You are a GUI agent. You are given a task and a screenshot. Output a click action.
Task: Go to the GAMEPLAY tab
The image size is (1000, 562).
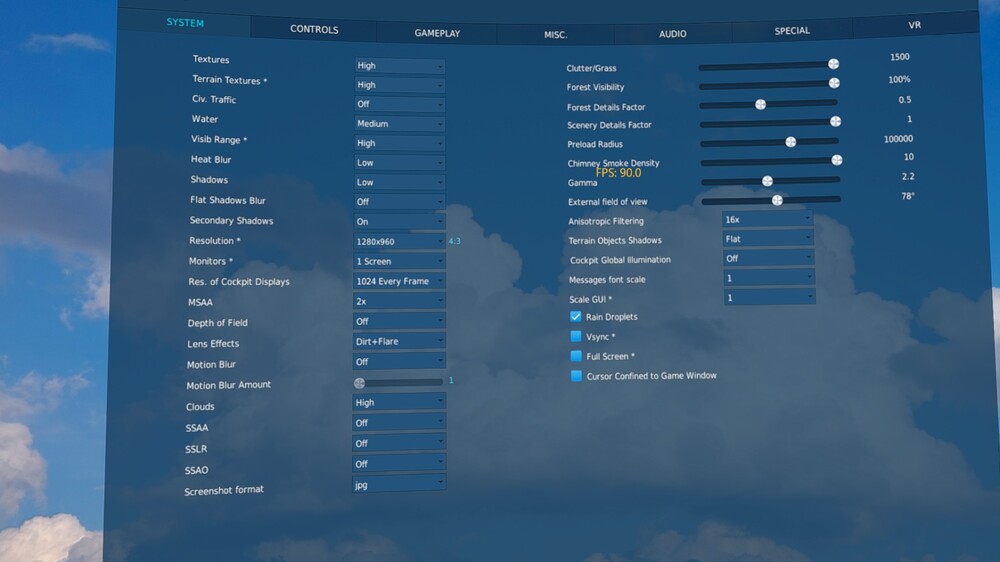(x=437, y=33)
